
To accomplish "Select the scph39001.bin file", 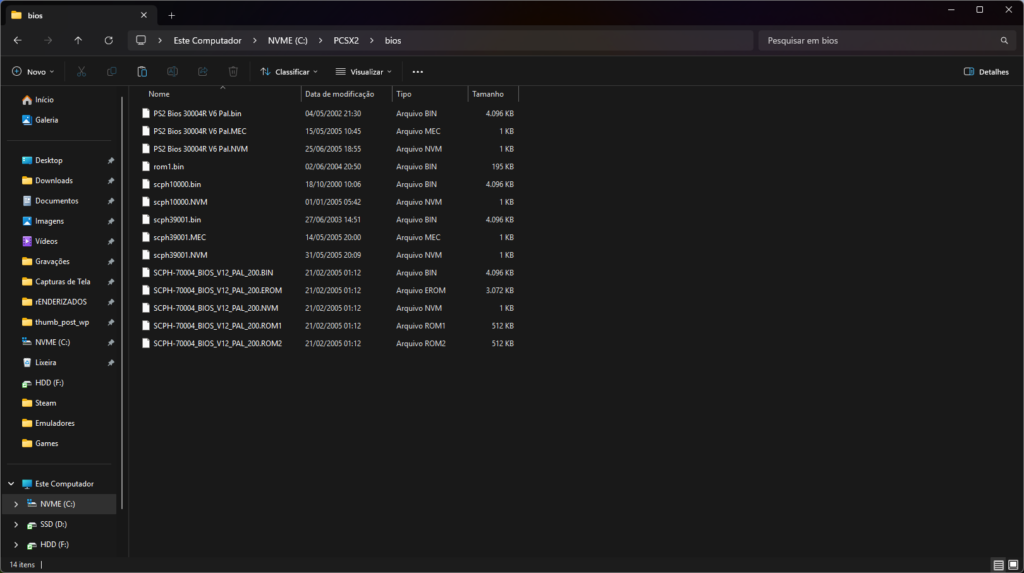I will point(177,219).
